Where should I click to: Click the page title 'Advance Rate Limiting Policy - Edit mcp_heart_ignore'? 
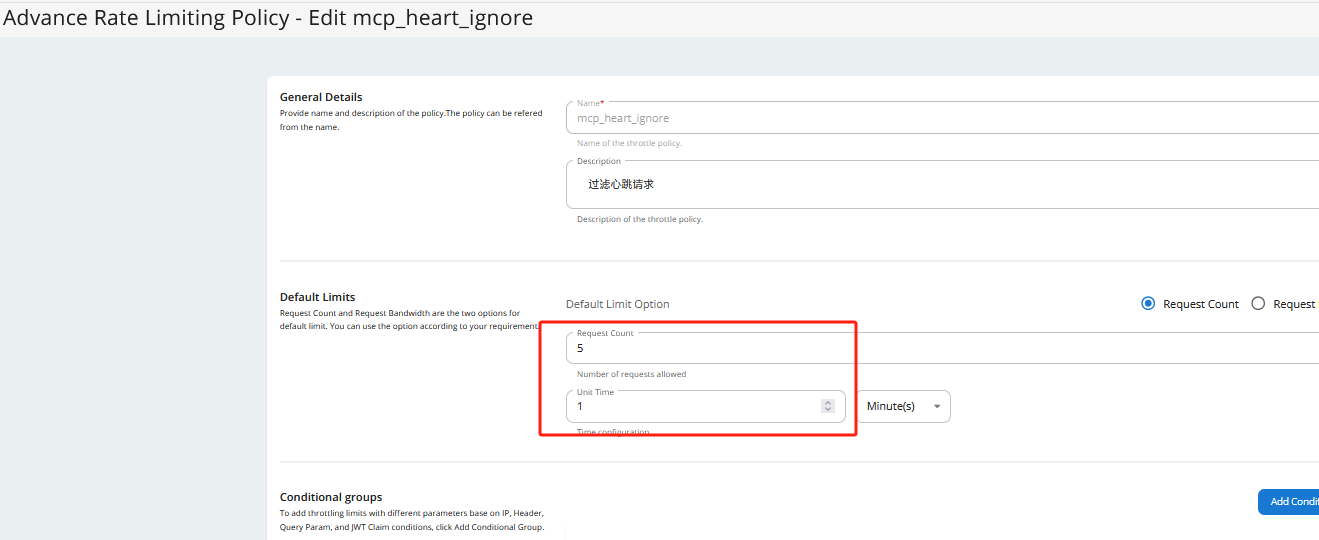[268, 18]
